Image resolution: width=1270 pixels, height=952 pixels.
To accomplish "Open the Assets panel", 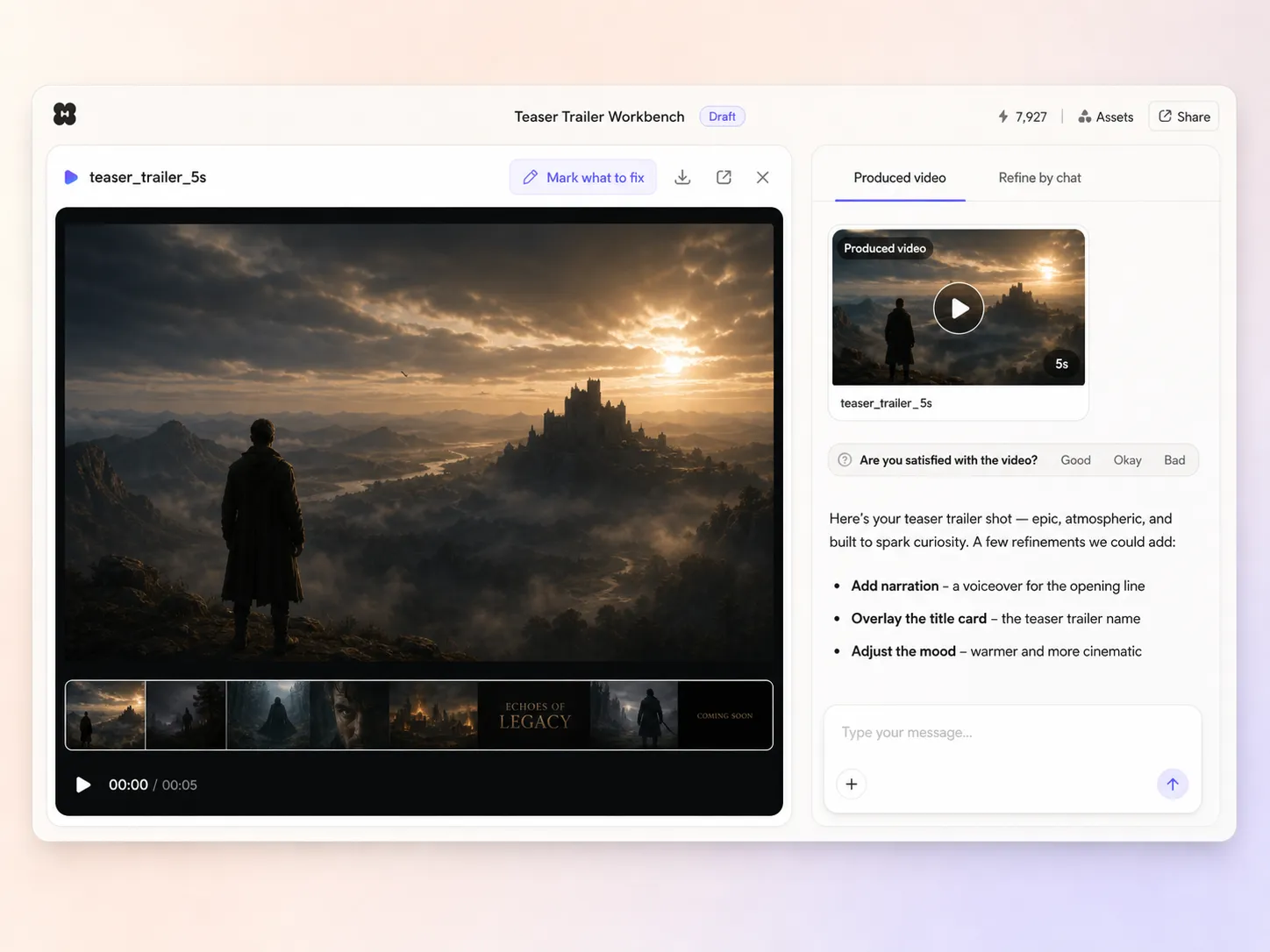I will point(1105,117).
